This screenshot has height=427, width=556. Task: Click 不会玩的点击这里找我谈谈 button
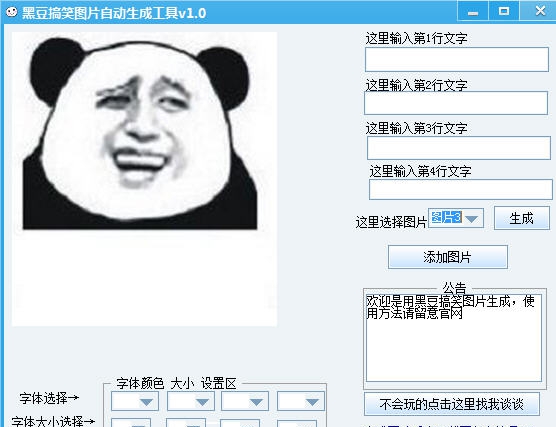pos(452,404)
